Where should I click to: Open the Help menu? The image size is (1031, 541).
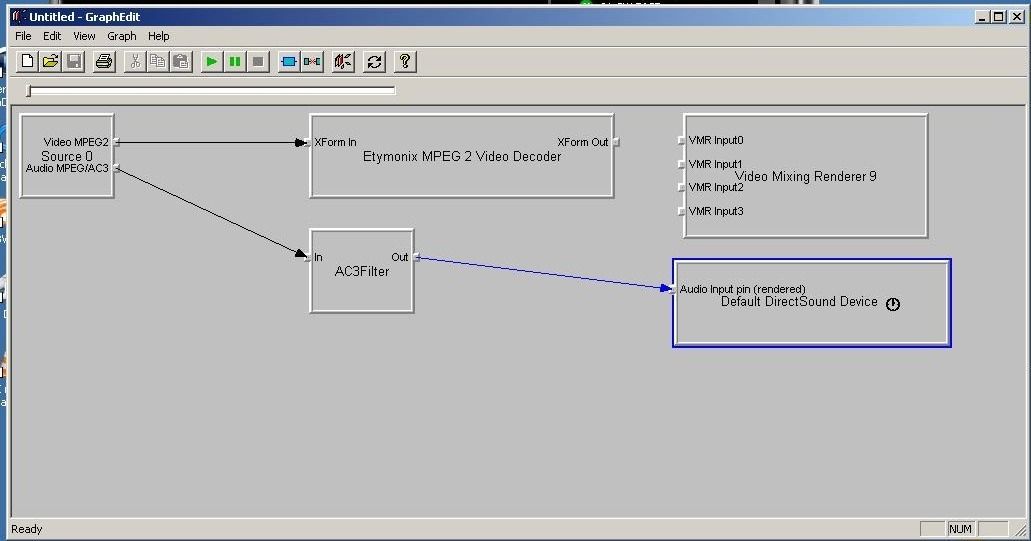click(158, 36)
